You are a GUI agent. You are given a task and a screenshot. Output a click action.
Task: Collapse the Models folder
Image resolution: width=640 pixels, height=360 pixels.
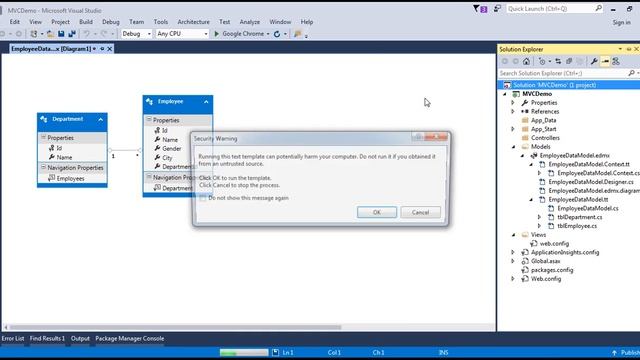[x=513, y=147]
